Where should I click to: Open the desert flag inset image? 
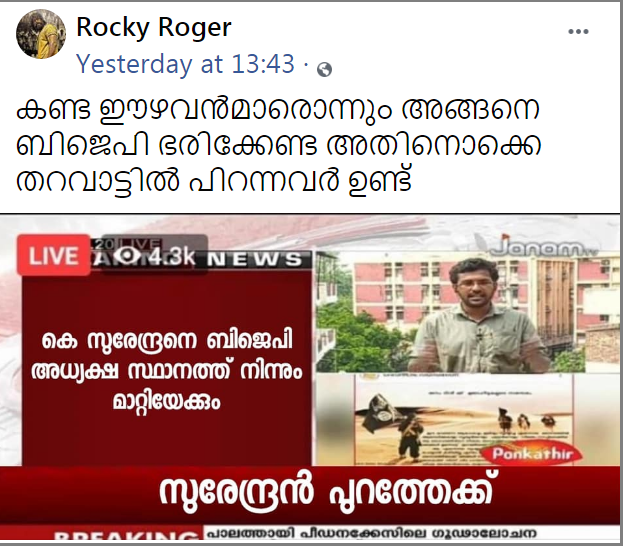[463, 420]
